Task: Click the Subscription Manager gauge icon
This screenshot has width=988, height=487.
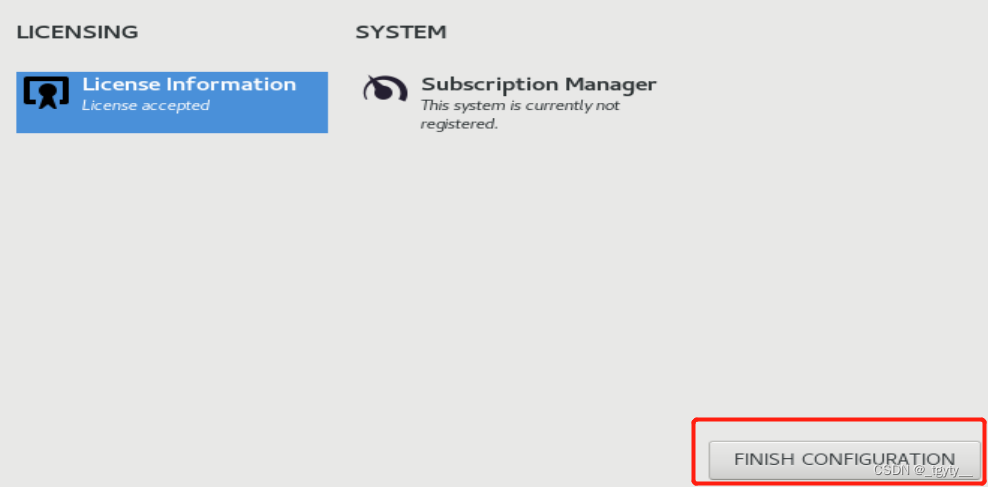Action: pos(384,90)
